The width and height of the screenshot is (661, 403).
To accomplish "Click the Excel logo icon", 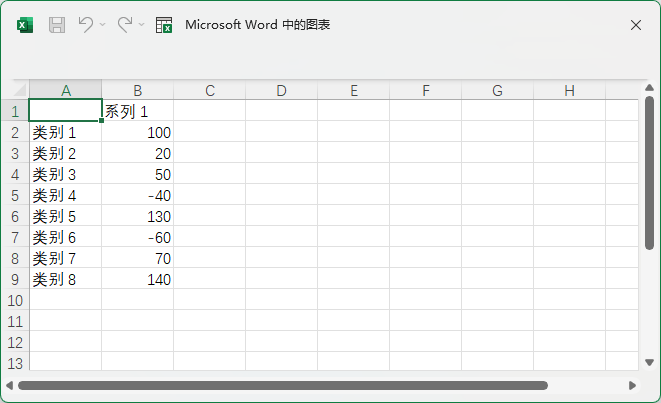I will click(25, 25).
